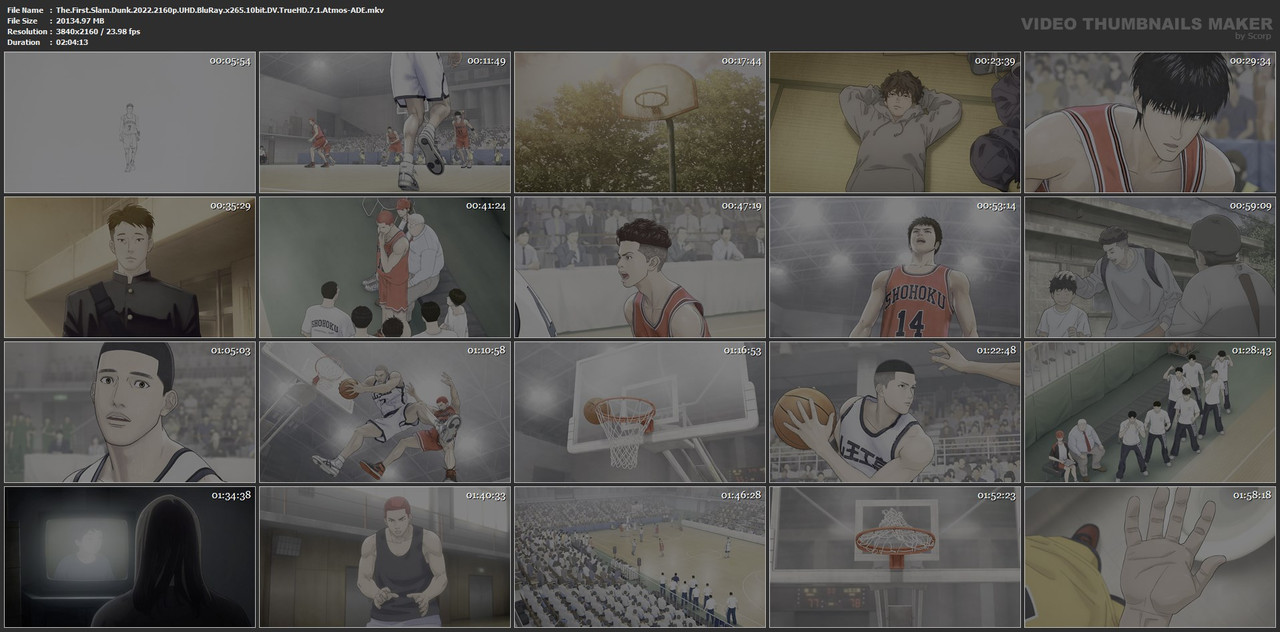Open the 00:11:49 basketball court thumbnail
This screenshot has height=632, width=1280.
point(385,122)
